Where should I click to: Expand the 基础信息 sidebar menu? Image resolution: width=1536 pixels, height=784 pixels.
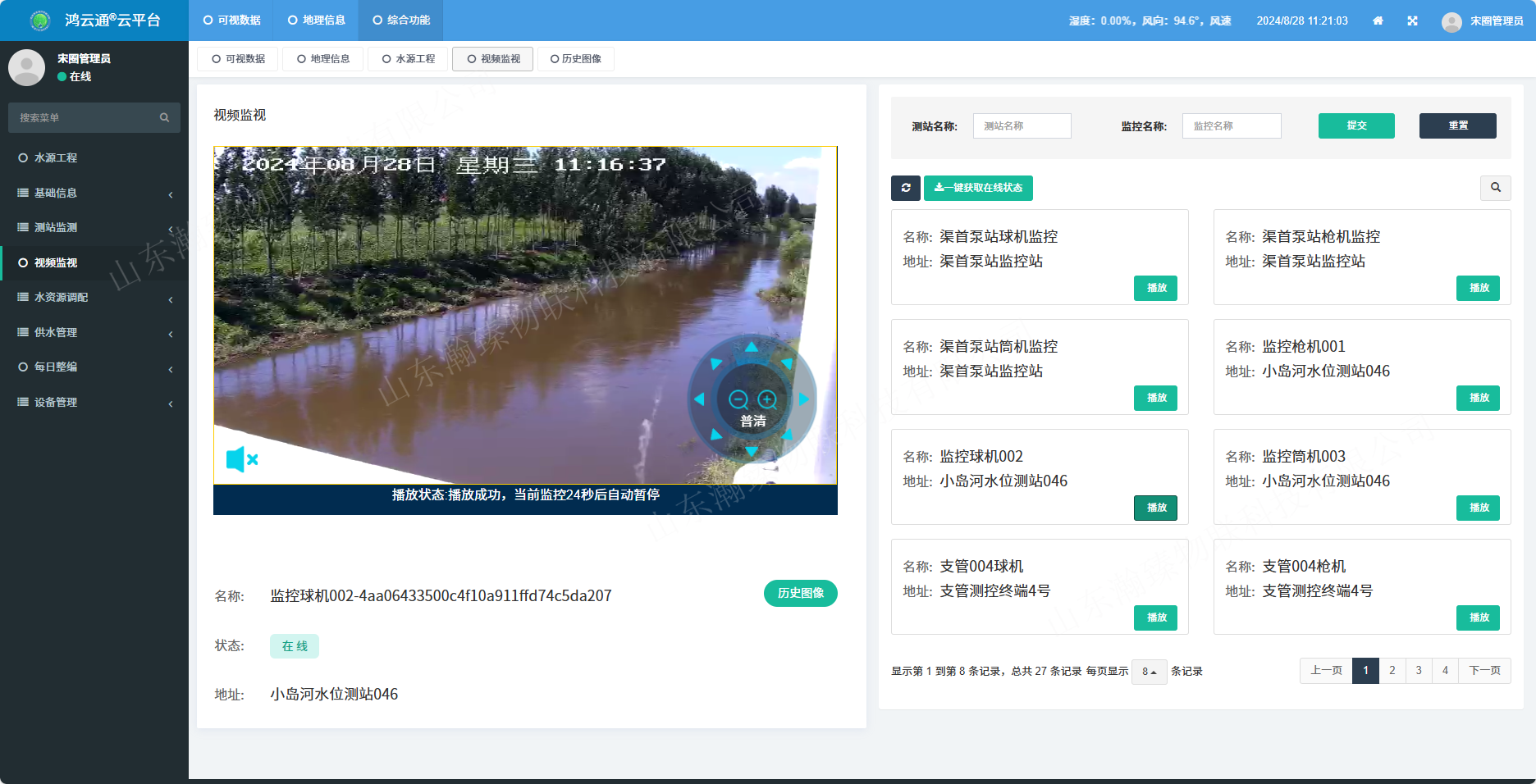(94, 193)
